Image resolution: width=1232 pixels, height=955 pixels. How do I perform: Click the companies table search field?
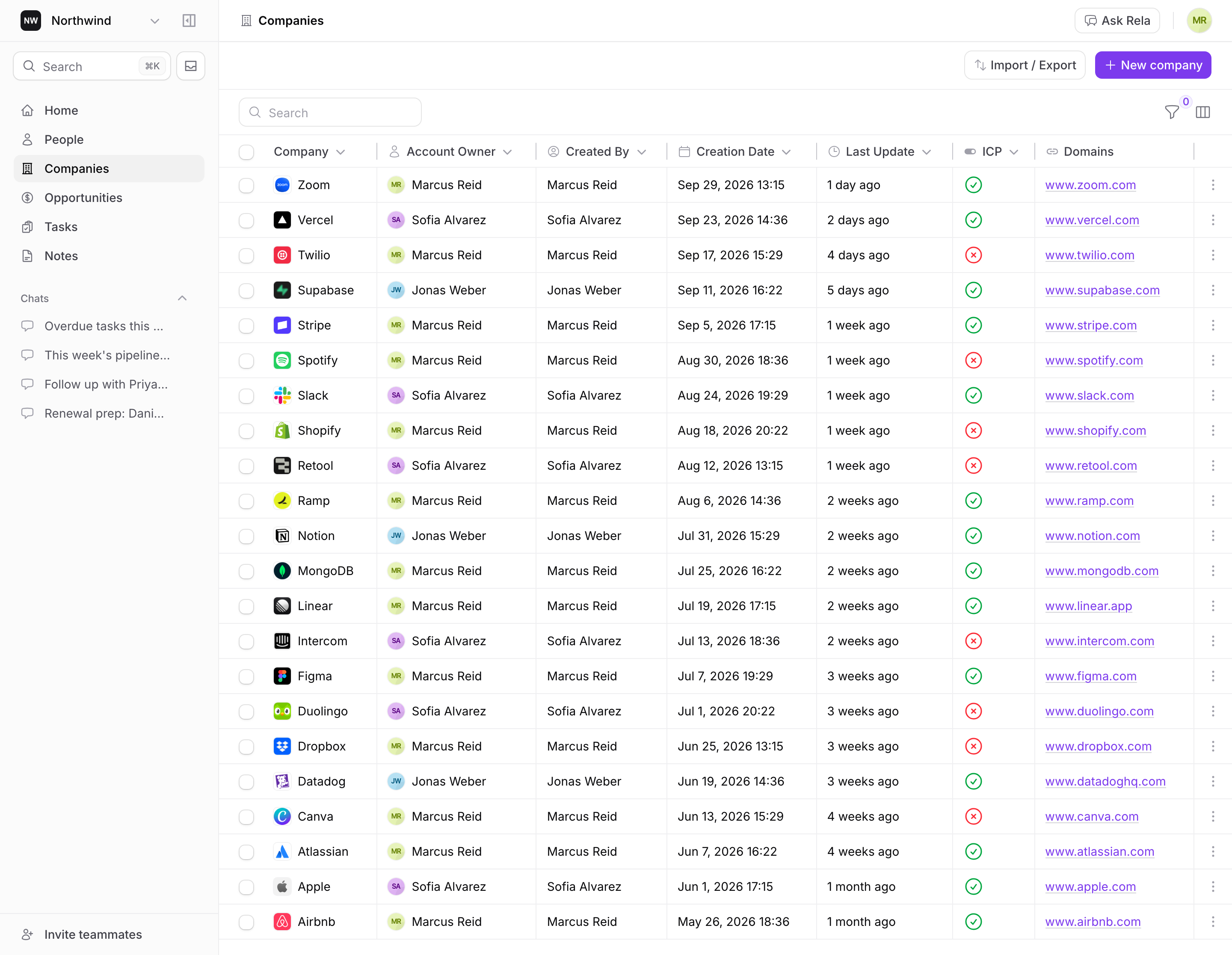pos(330,113)
